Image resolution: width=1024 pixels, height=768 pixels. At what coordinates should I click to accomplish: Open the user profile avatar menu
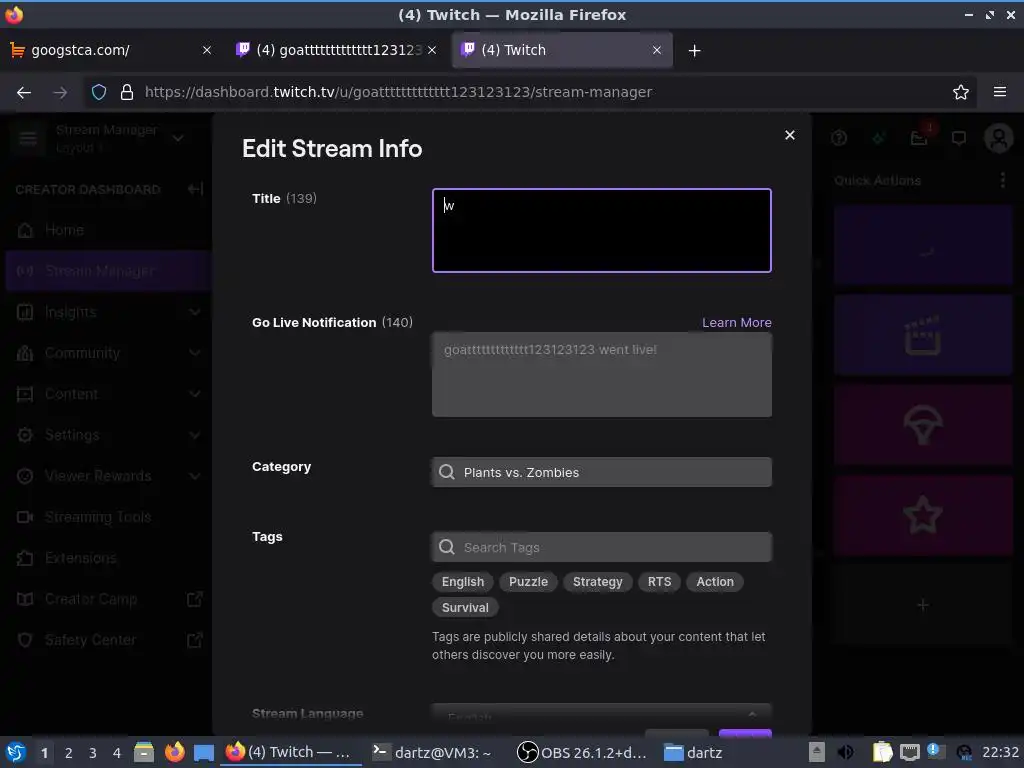pyautogui.click(x=999, y=138)
